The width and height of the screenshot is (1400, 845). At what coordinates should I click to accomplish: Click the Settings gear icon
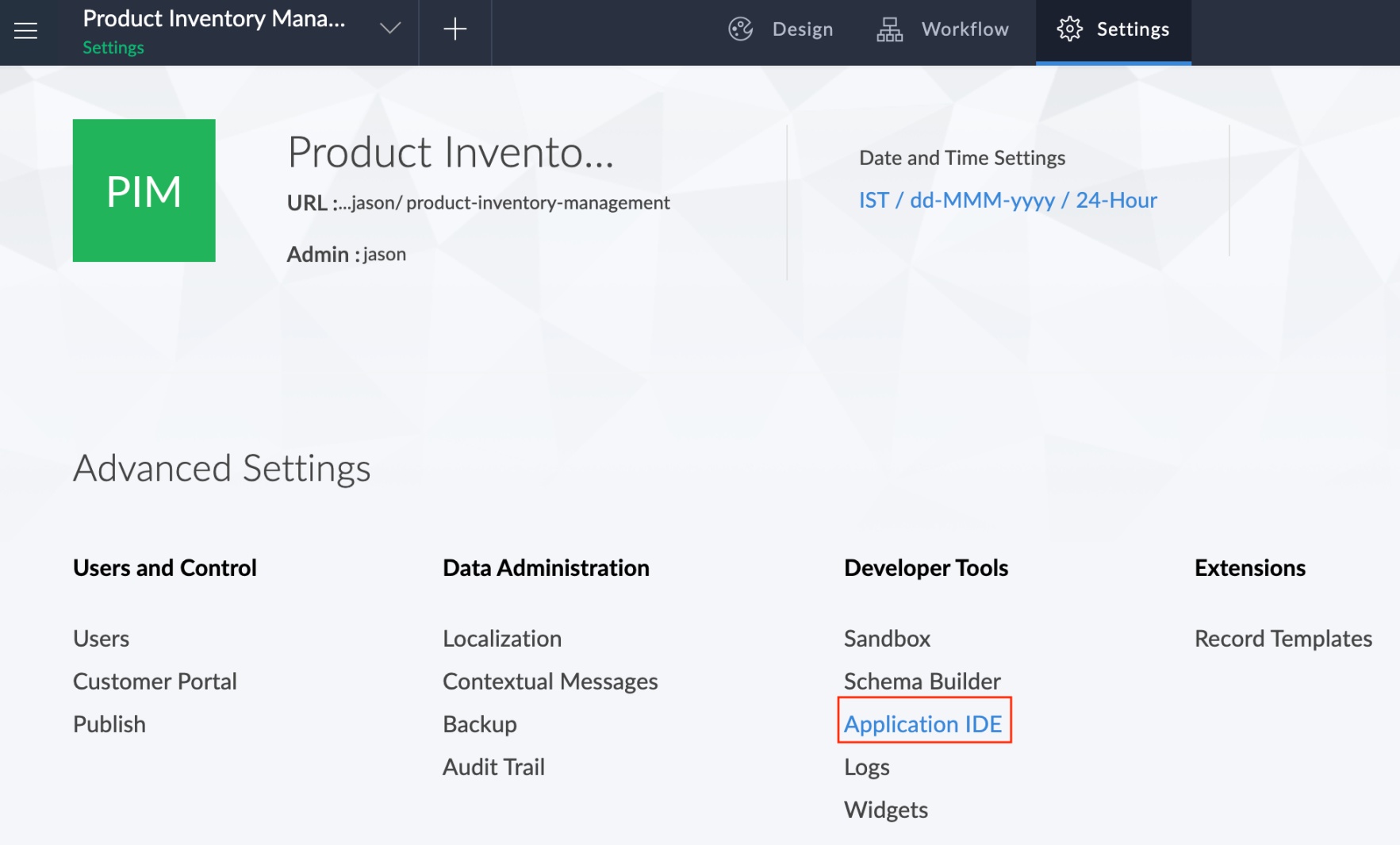pos(1068,29)
